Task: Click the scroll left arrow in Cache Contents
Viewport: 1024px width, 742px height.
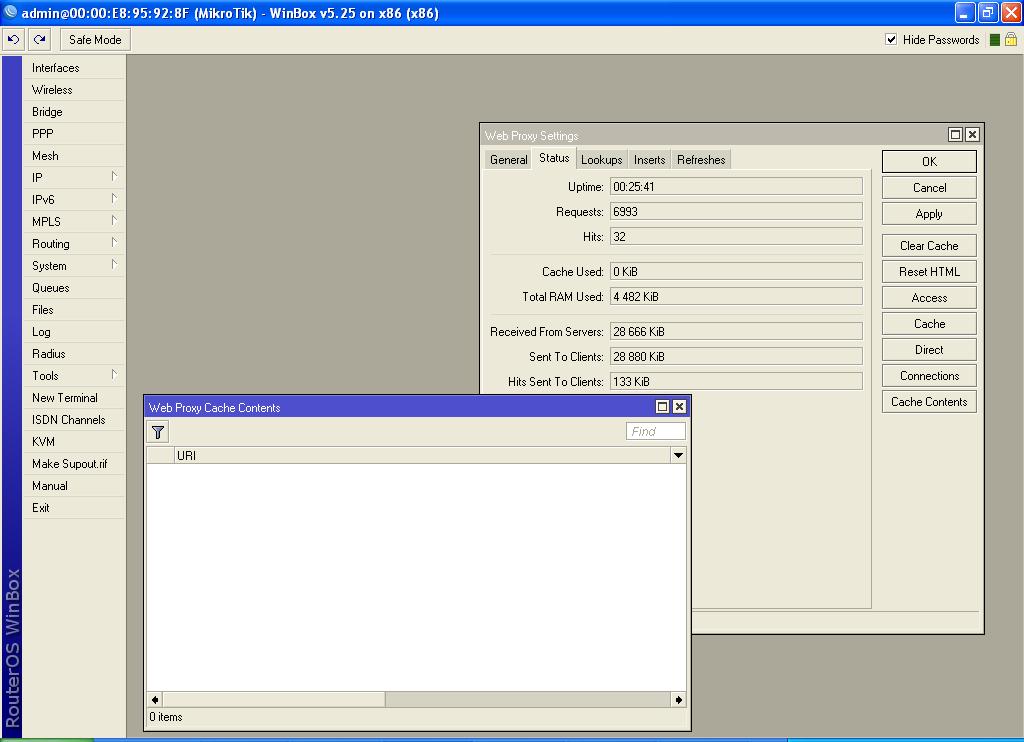Action: click(x=155, y=700)
